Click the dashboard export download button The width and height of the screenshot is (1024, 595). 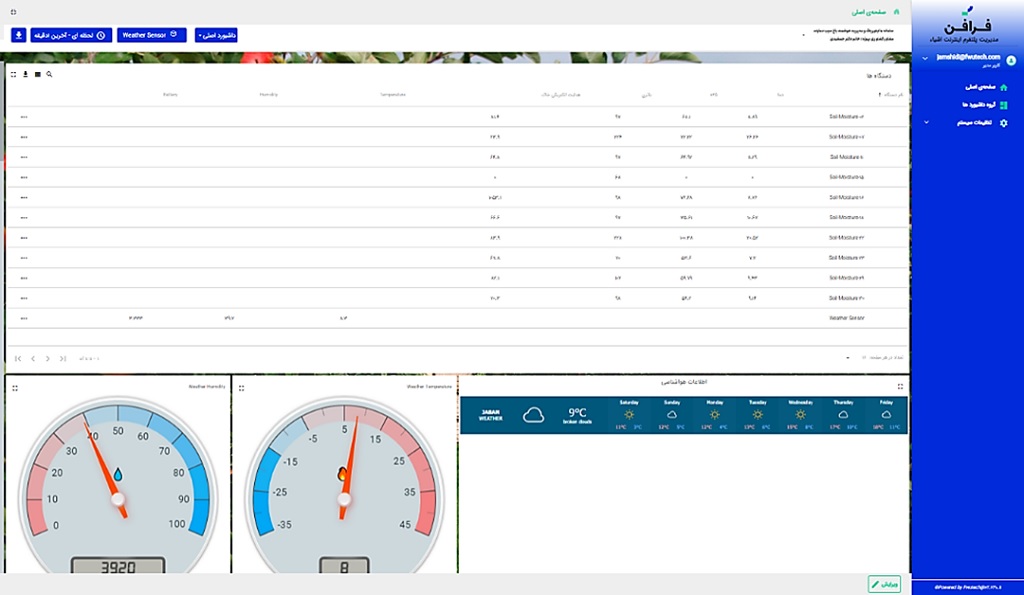coord(19,35)
